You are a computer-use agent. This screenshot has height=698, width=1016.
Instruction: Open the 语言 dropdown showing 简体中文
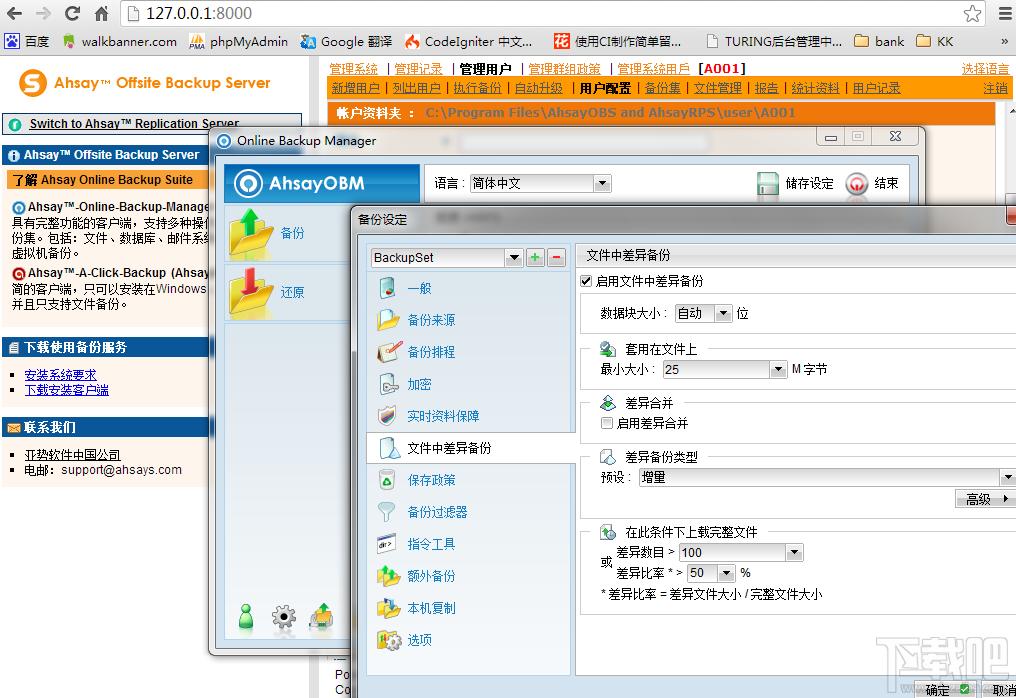(x=601, y=184)
